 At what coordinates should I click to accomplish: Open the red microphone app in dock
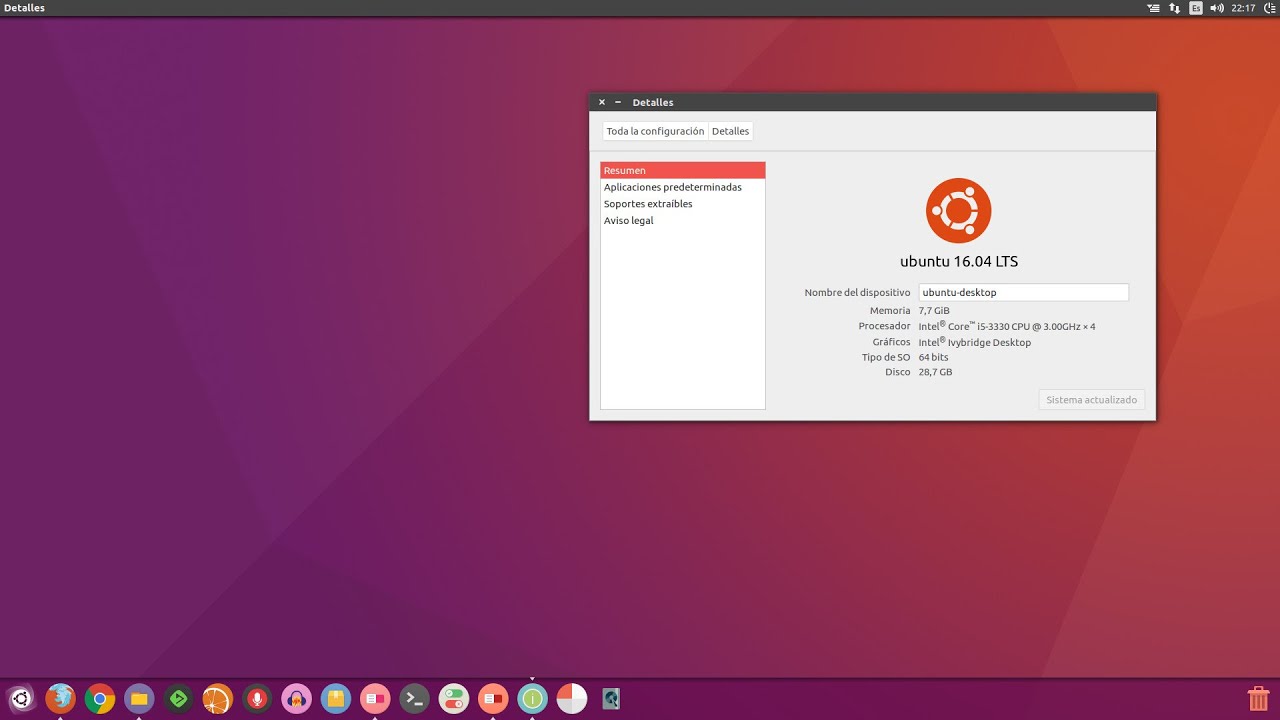[257, 698]
